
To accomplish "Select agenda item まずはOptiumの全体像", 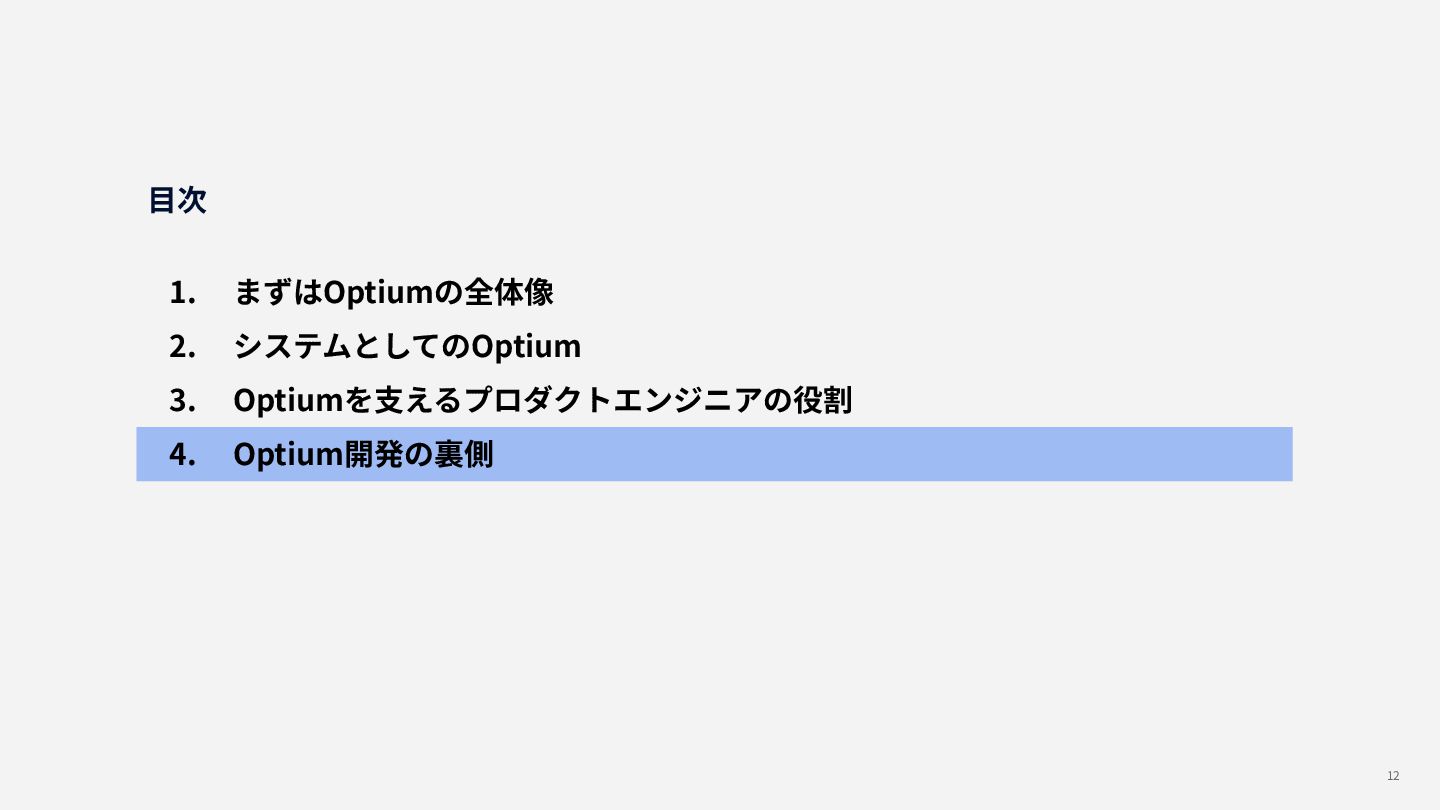I will [393, 293].
